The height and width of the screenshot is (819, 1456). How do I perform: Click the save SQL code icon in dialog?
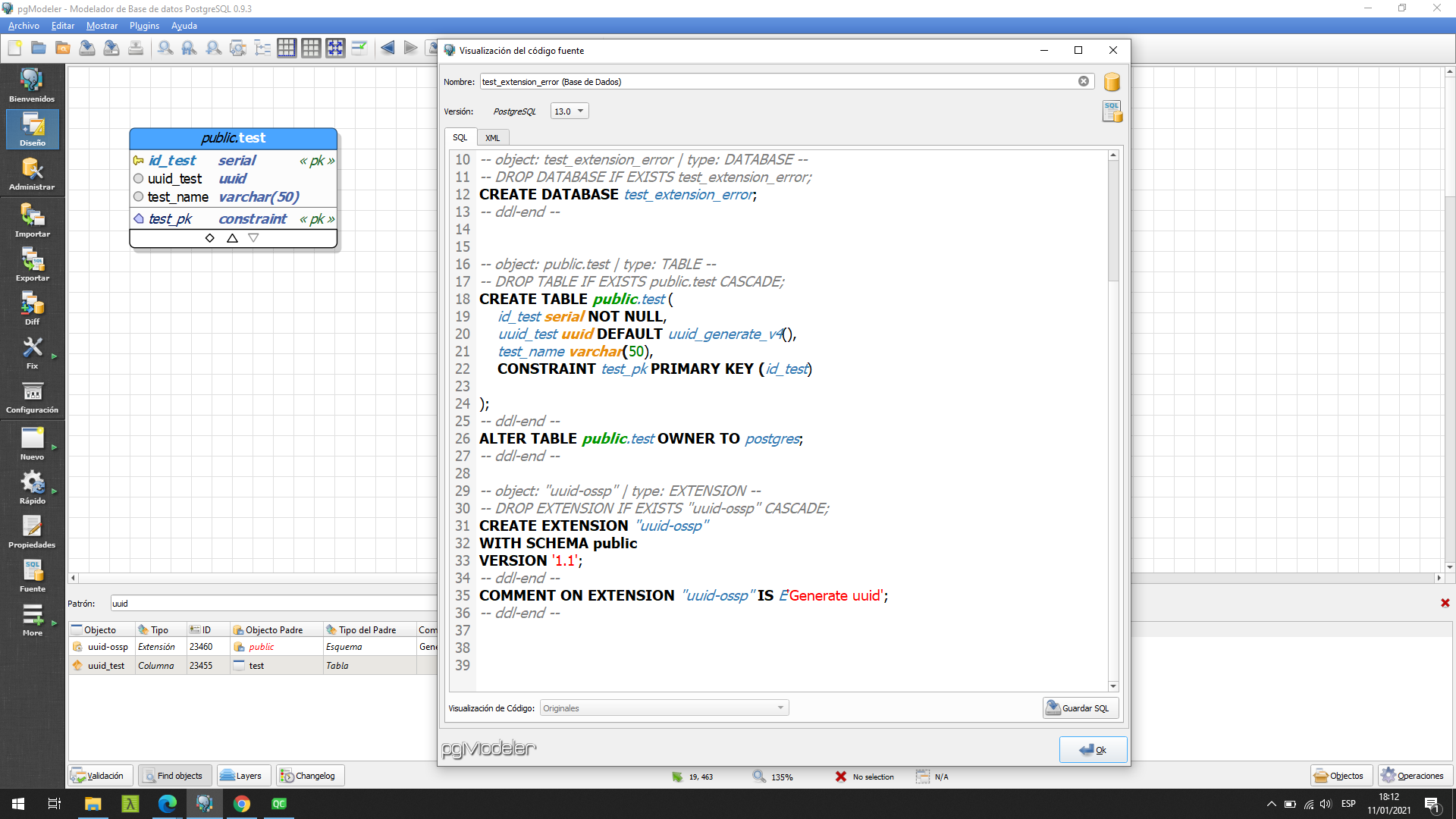tap(1112, 111)
